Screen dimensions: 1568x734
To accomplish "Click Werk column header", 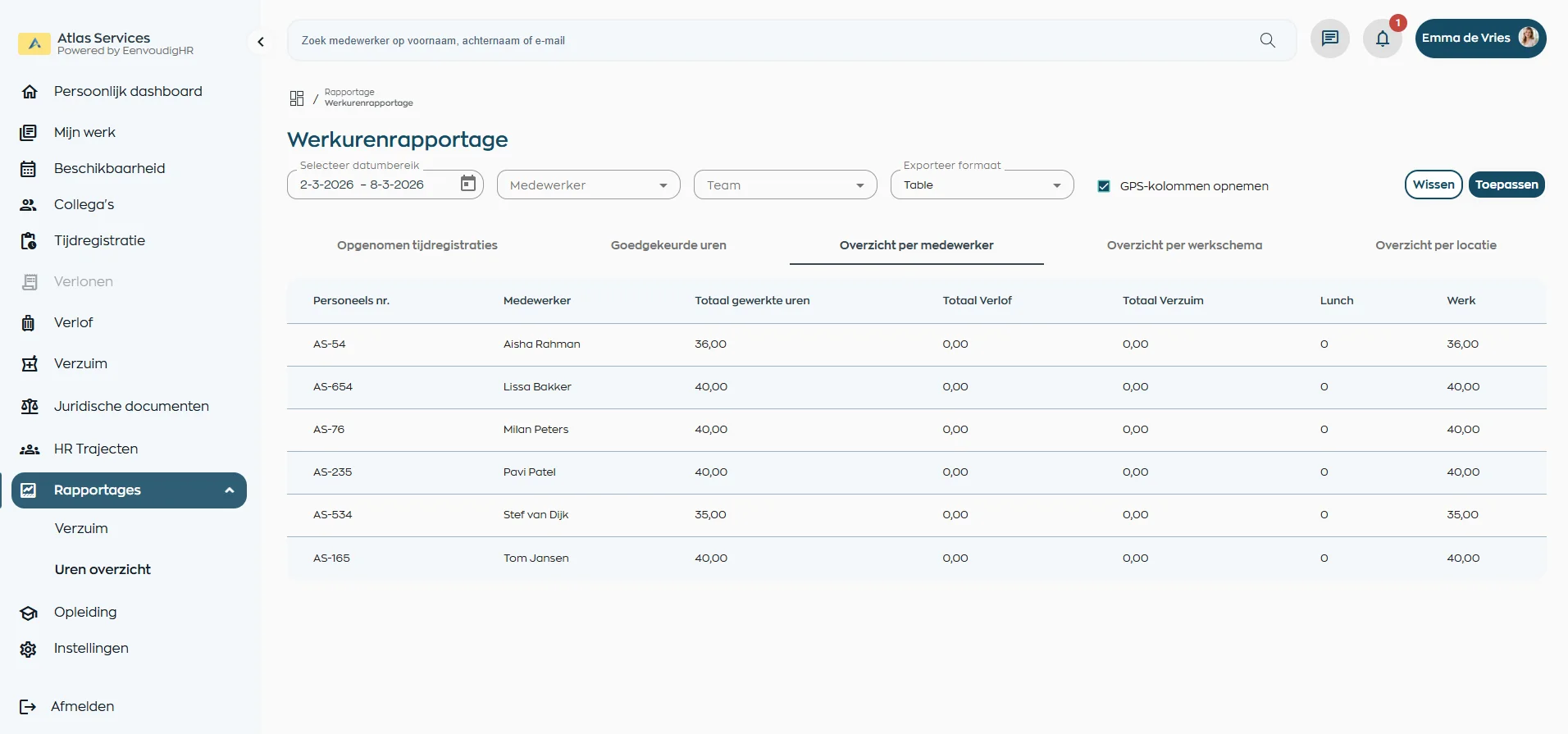I will (x=1461, y=301).
